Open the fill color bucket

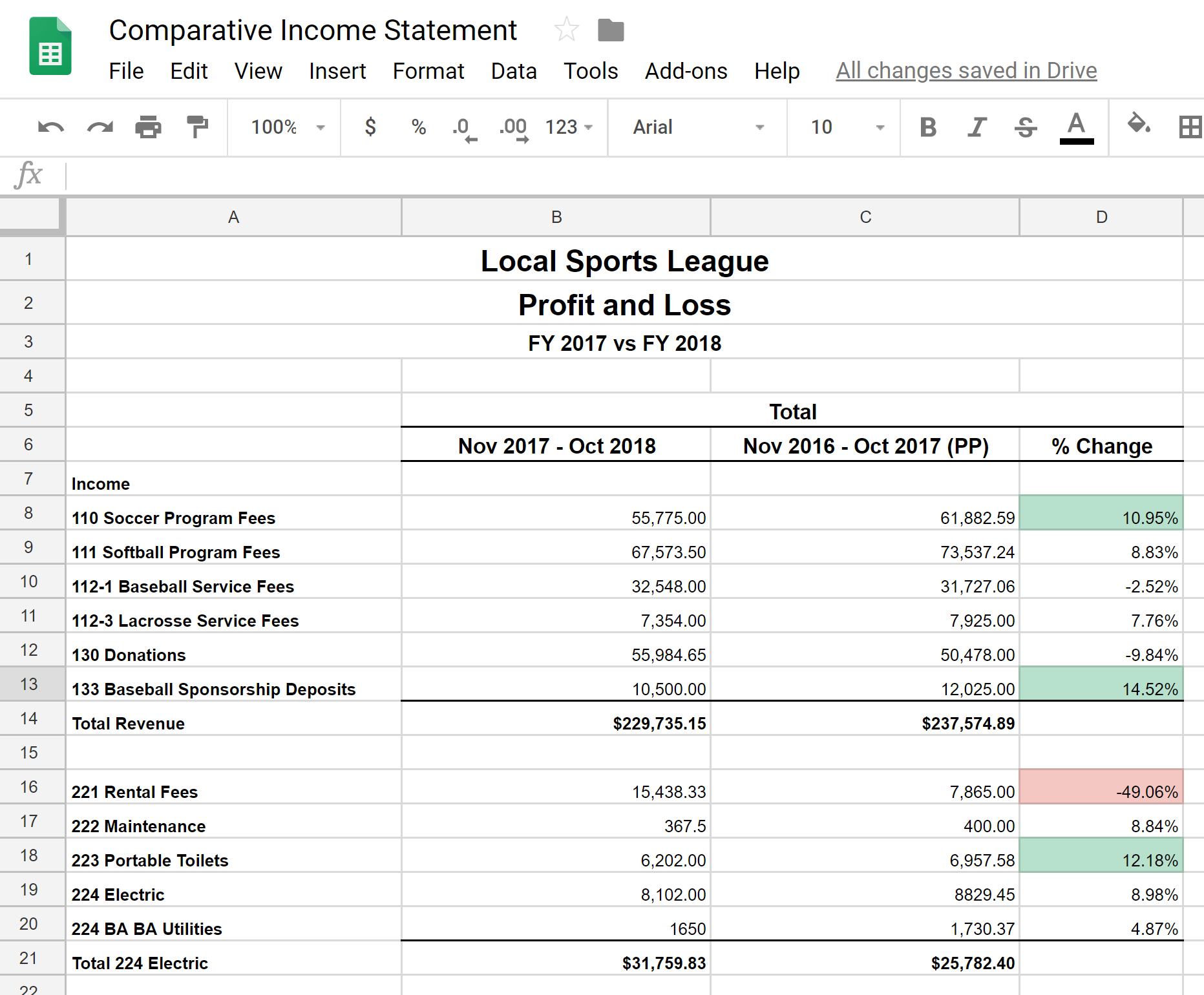click(x=1139, y=123)
